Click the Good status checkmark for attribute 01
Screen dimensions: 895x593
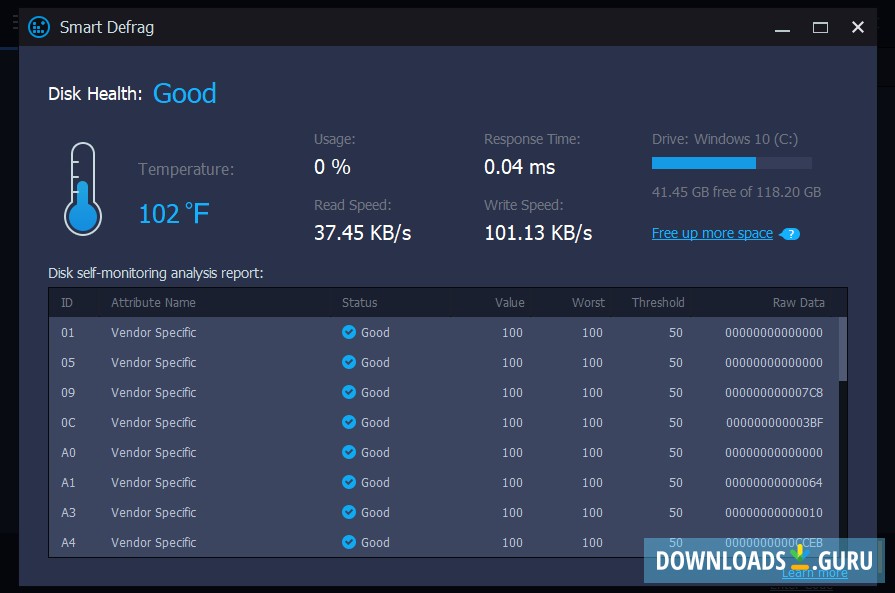point(350,332)
